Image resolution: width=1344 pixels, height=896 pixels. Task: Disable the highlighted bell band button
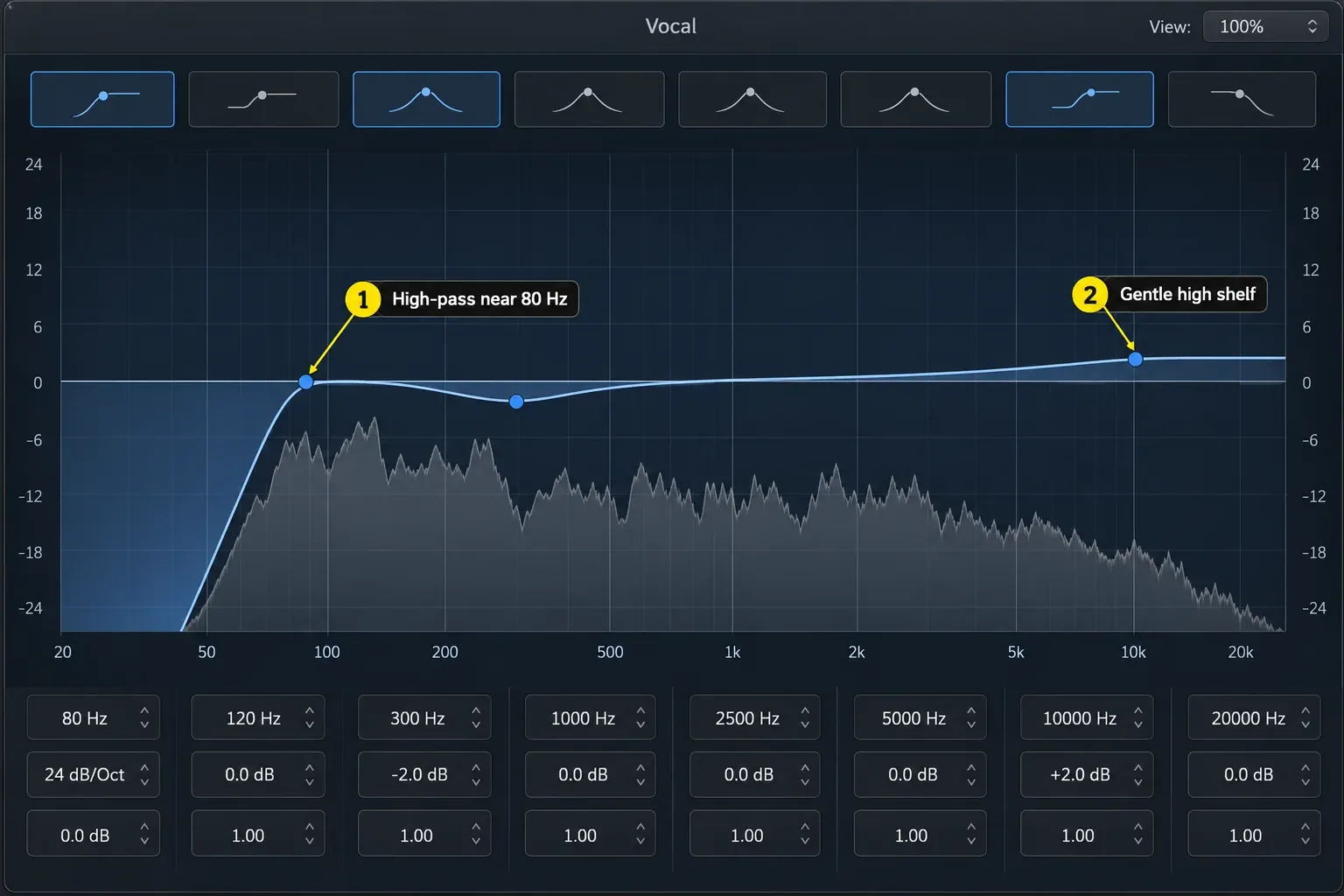(x=426, y=100)
